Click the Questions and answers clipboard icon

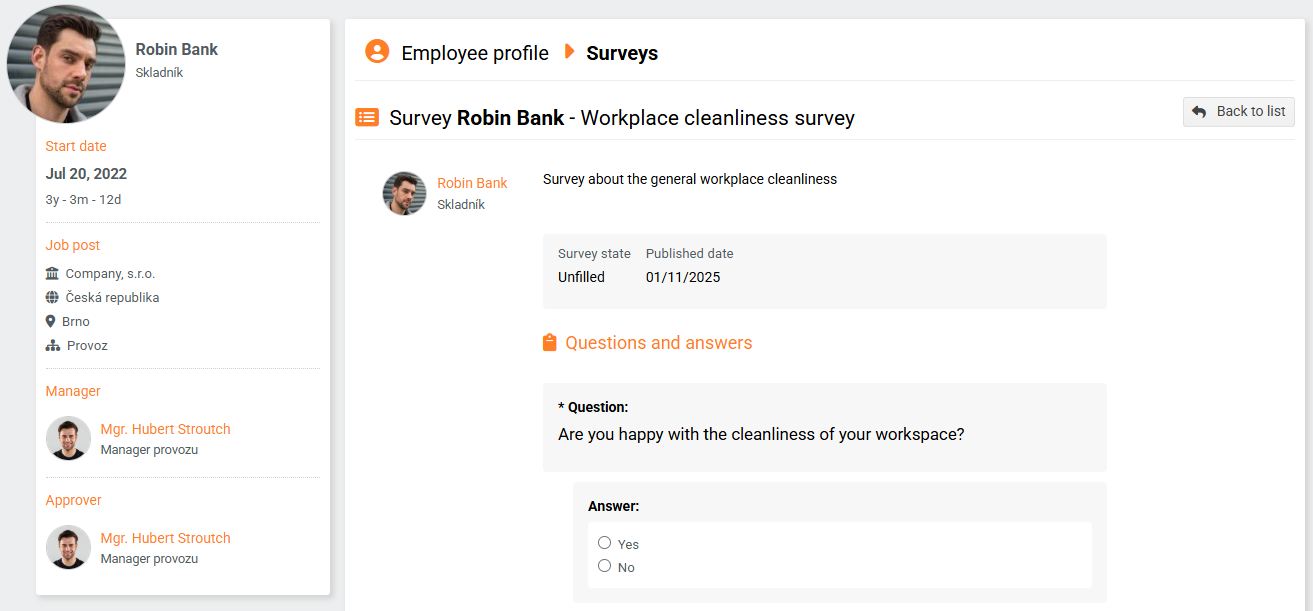[x=549, y=343]
